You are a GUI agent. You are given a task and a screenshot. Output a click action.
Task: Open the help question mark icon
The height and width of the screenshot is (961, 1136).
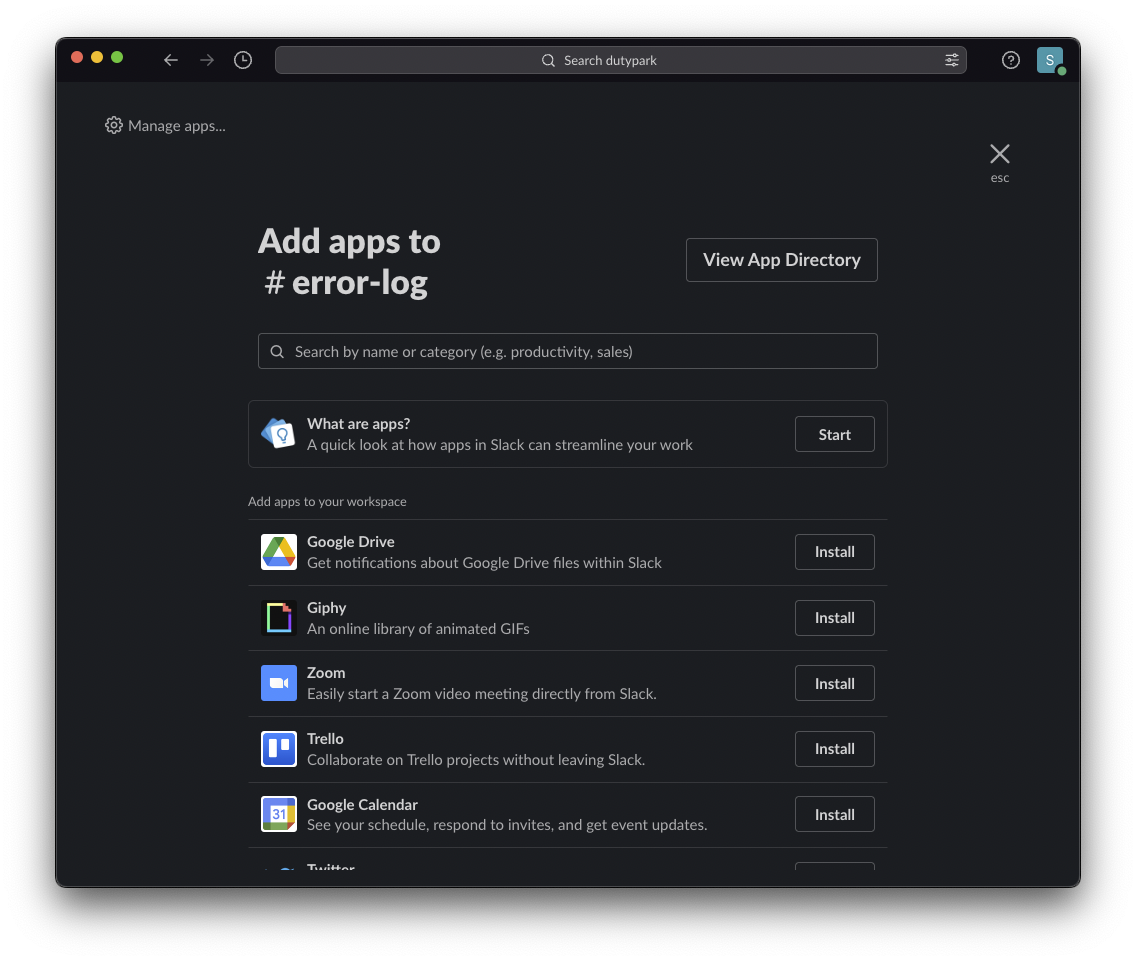[x=1011, y=60]
